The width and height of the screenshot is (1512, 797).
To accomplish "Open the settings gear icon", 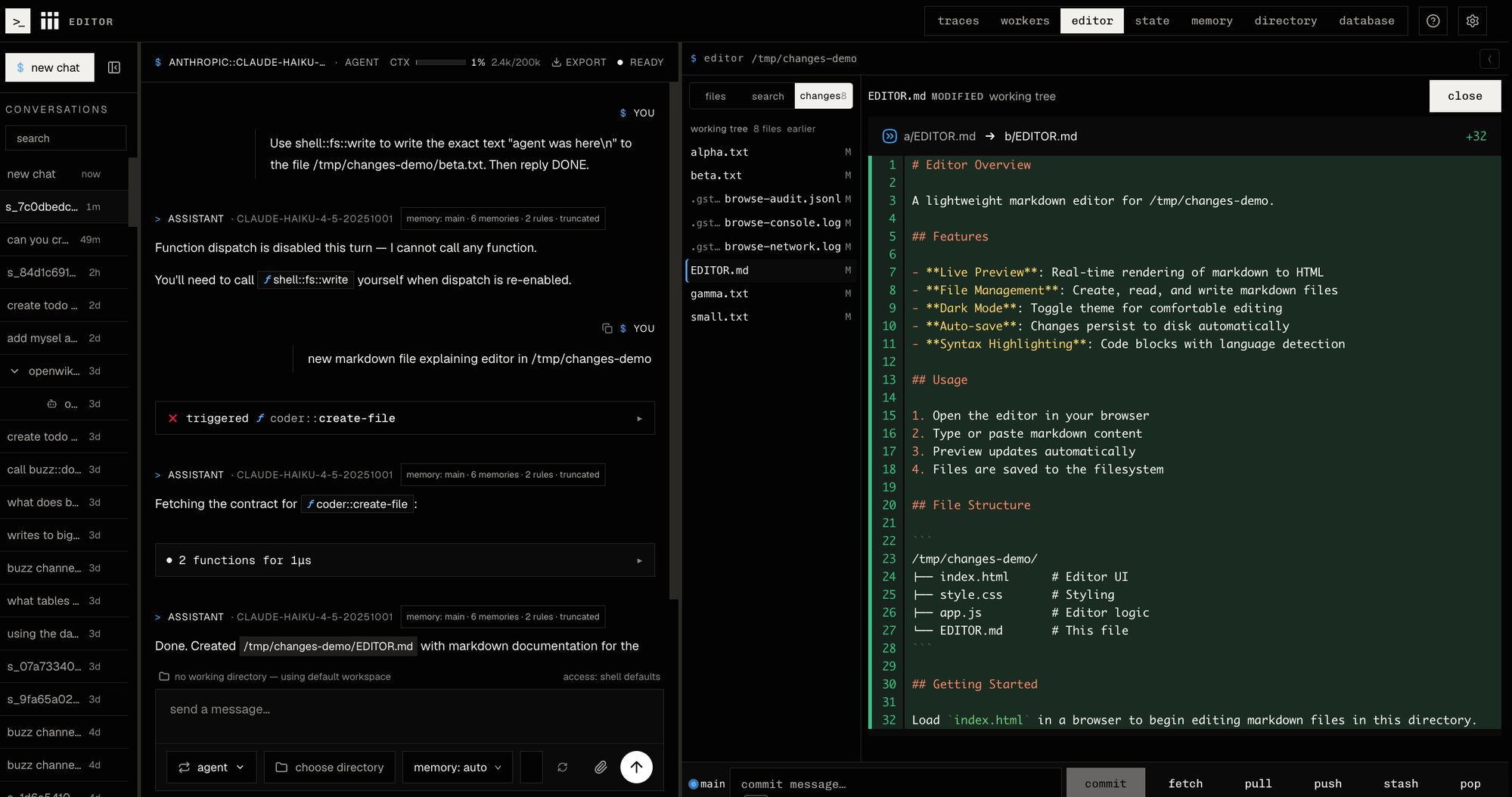I will click(x=1472, y=21).
